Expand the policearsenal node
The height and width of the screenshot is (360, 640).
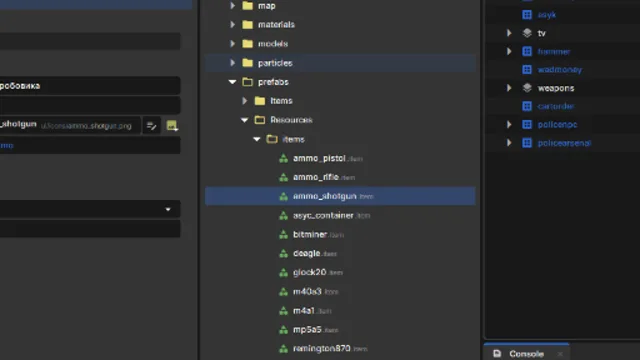pyautogui.click(x=509, y=143)
